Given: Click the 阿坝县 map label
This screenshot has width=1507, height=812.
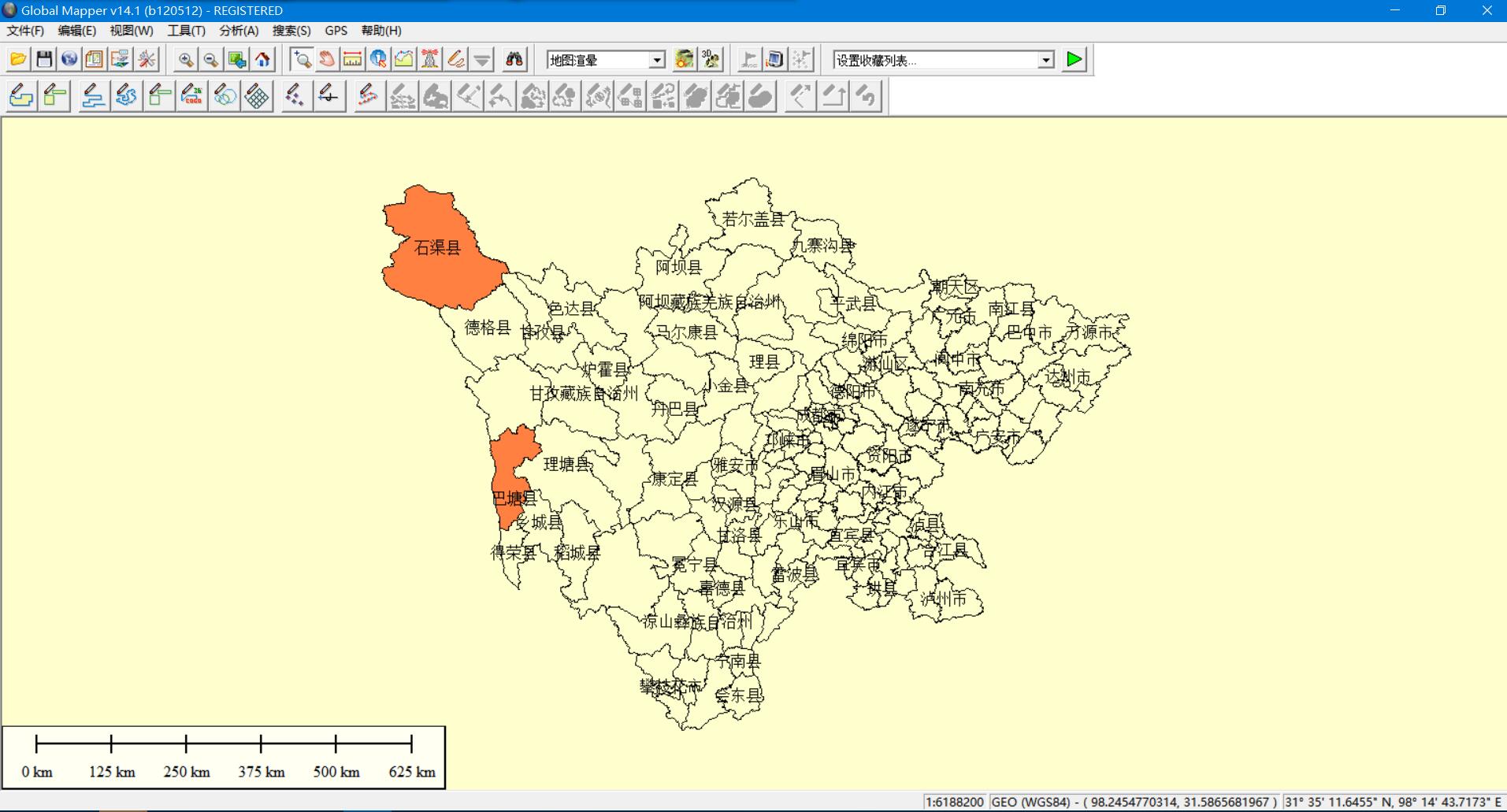Looking at the screenshot, I should click(678, 268).
